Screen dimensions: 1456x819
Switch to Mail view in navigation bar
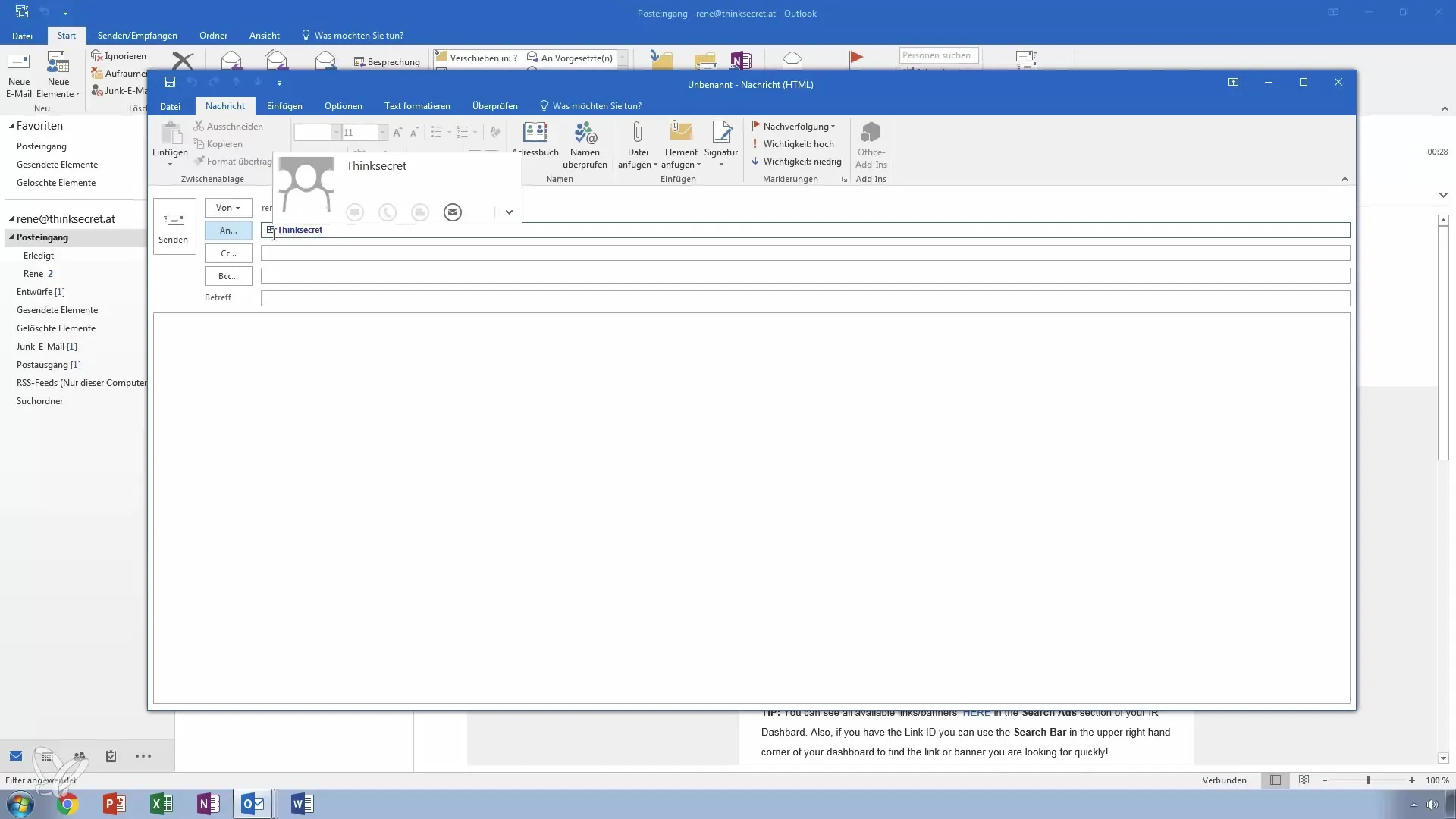click(x=16, y=756)
